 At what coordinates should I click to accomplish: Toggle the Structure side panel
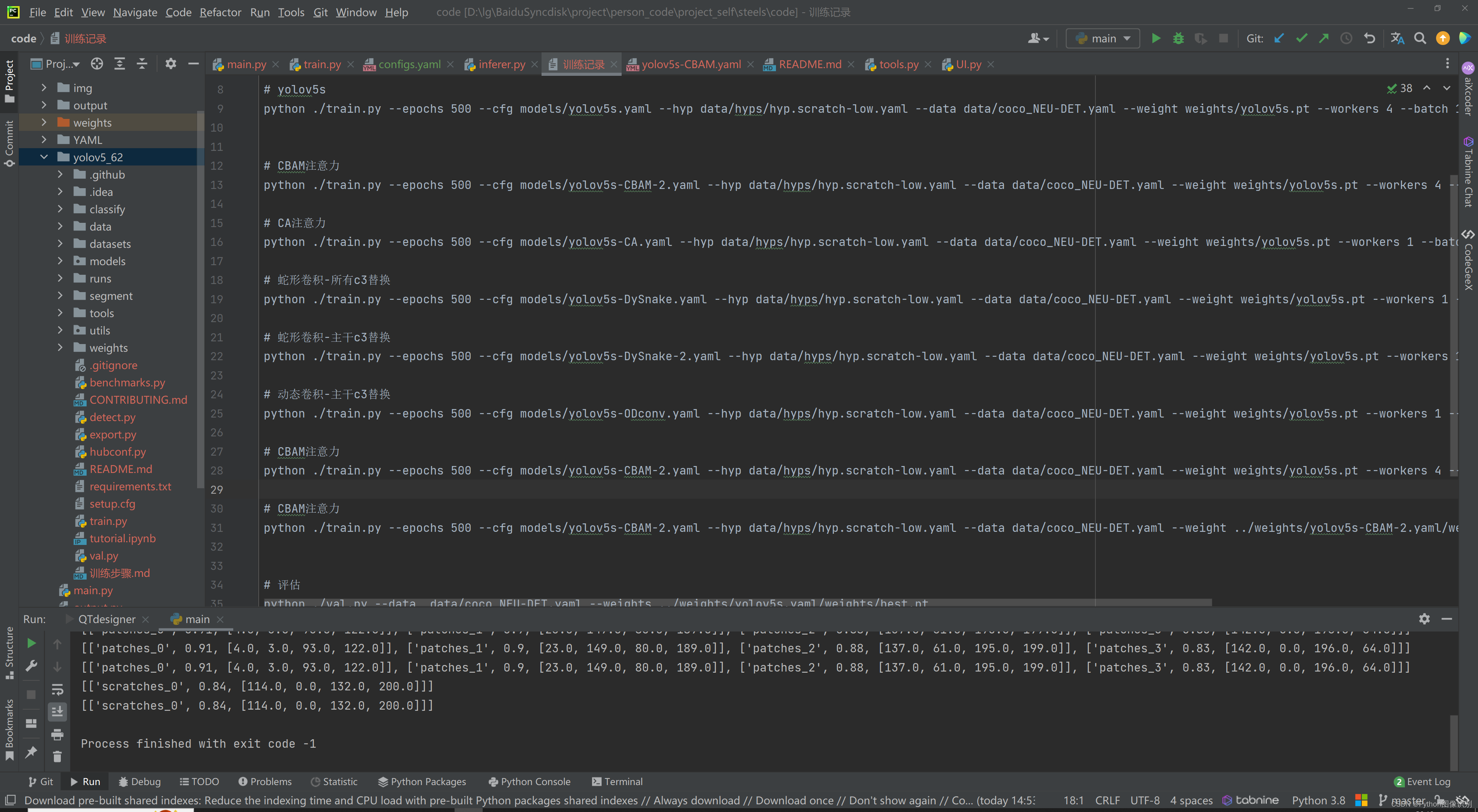click(9, 653)
